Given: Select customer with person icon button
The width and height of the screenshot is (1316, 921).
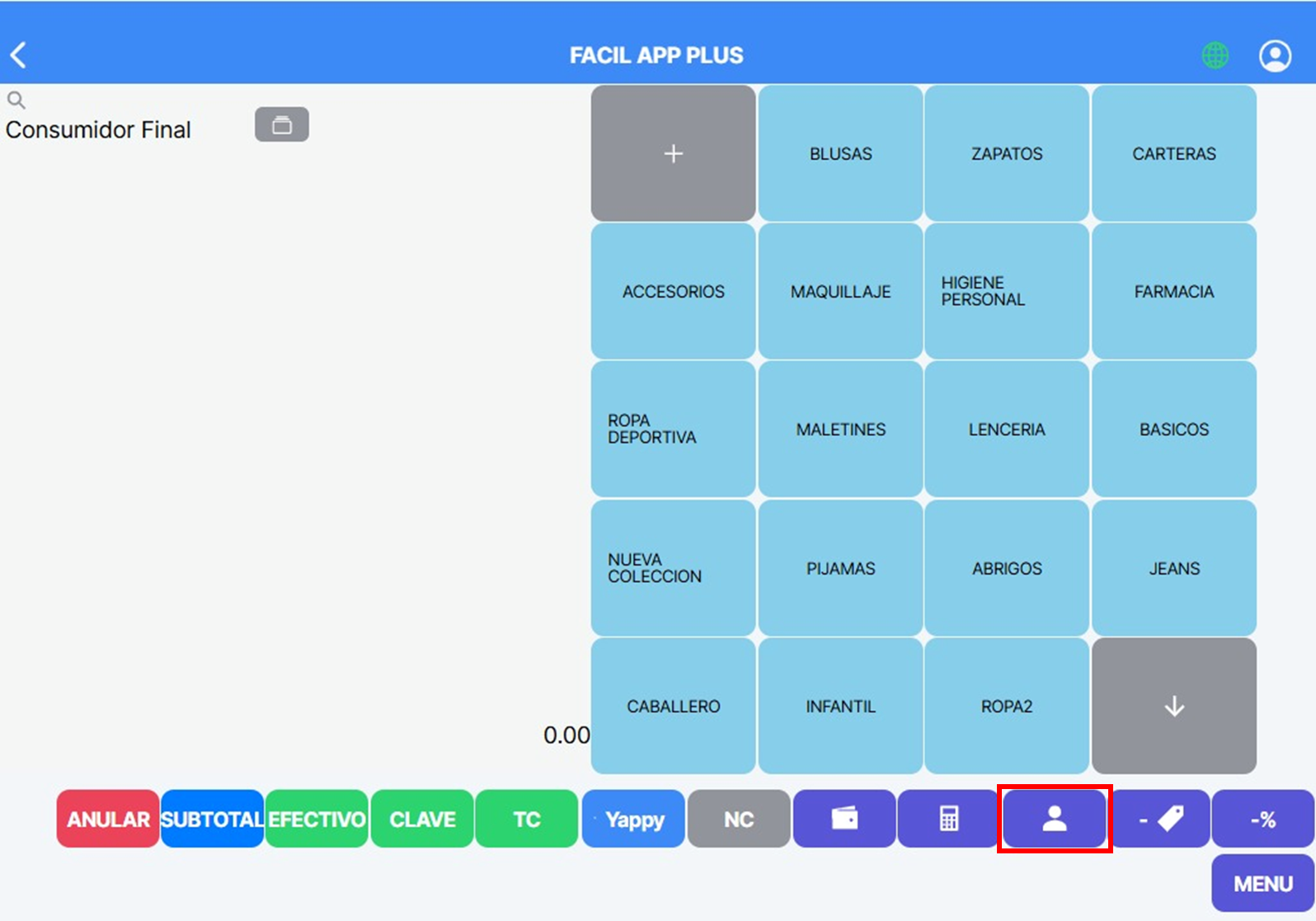Looking at the screenshot, I should coord(1055,819).
